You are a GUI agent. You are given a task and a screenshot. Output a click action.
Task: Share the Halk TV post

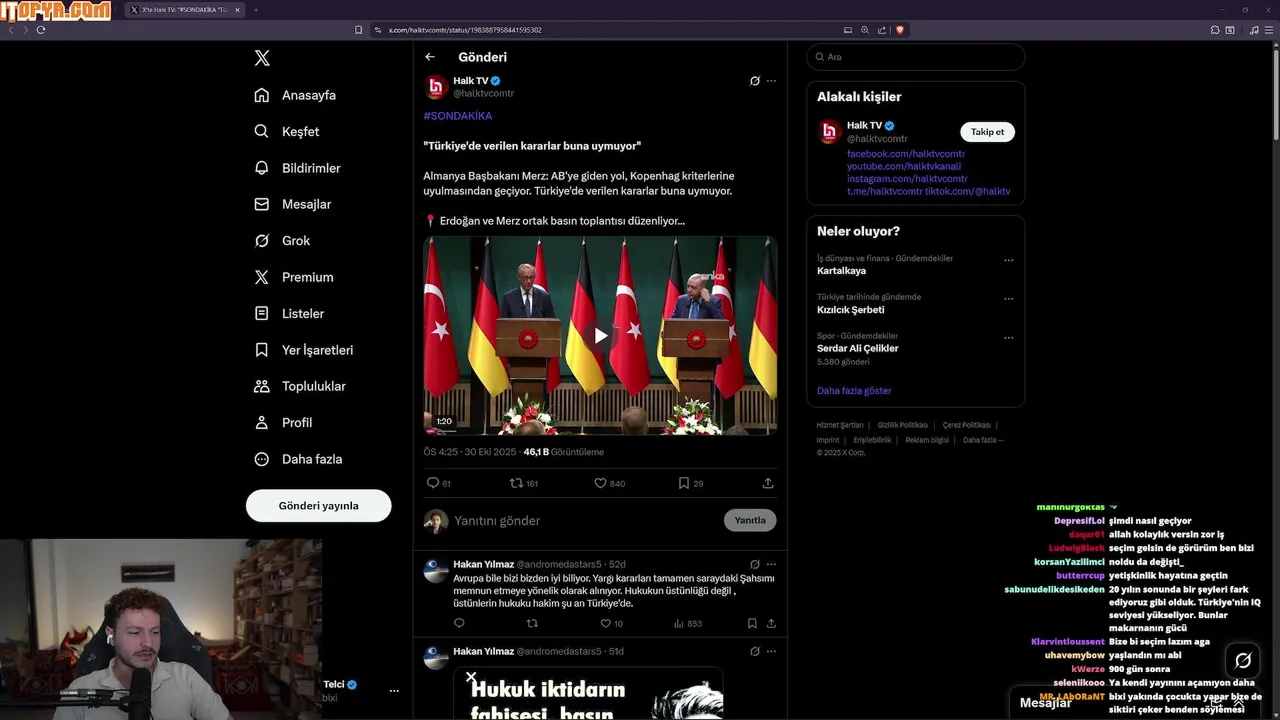pyautogui.click(x=768, y=483)
